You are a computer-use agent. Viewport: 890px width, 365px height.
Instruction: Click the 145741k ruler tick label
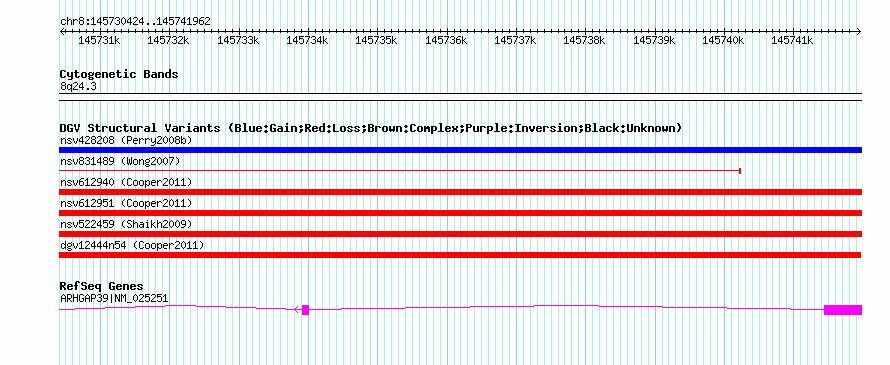click(793, 40)
